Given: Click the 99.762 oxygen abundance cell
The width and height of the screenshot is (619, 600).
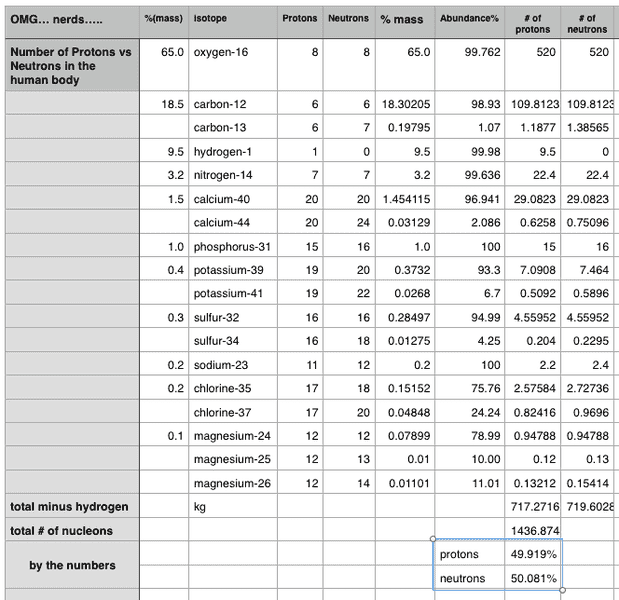Looking at the screenshot, I should pyautogui.click(x=469, y=65).
